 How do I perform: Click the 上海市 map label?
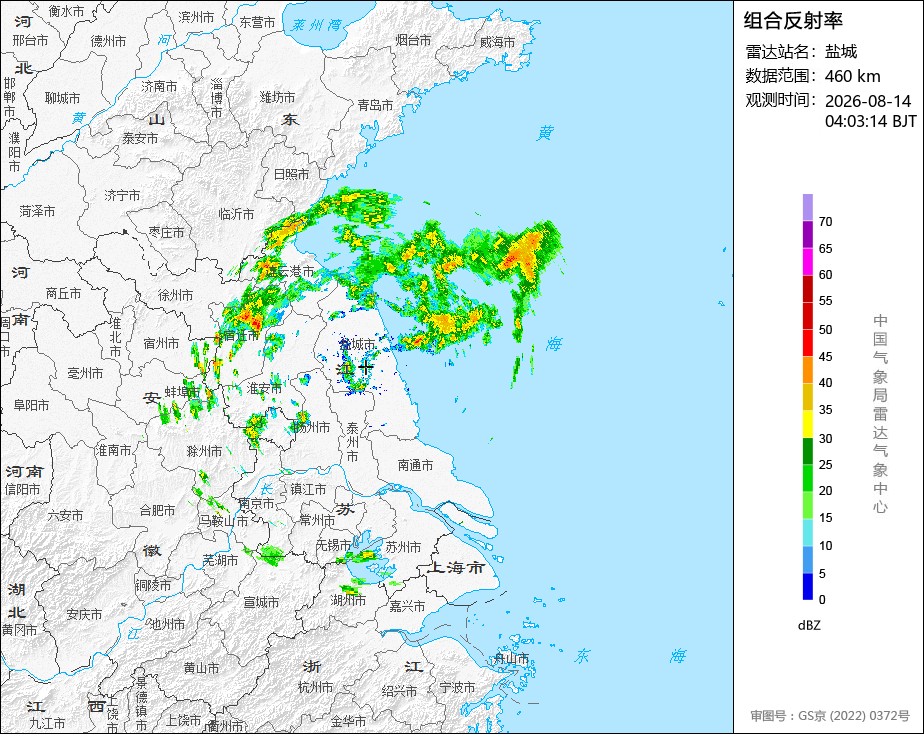(x=456, y=567)
